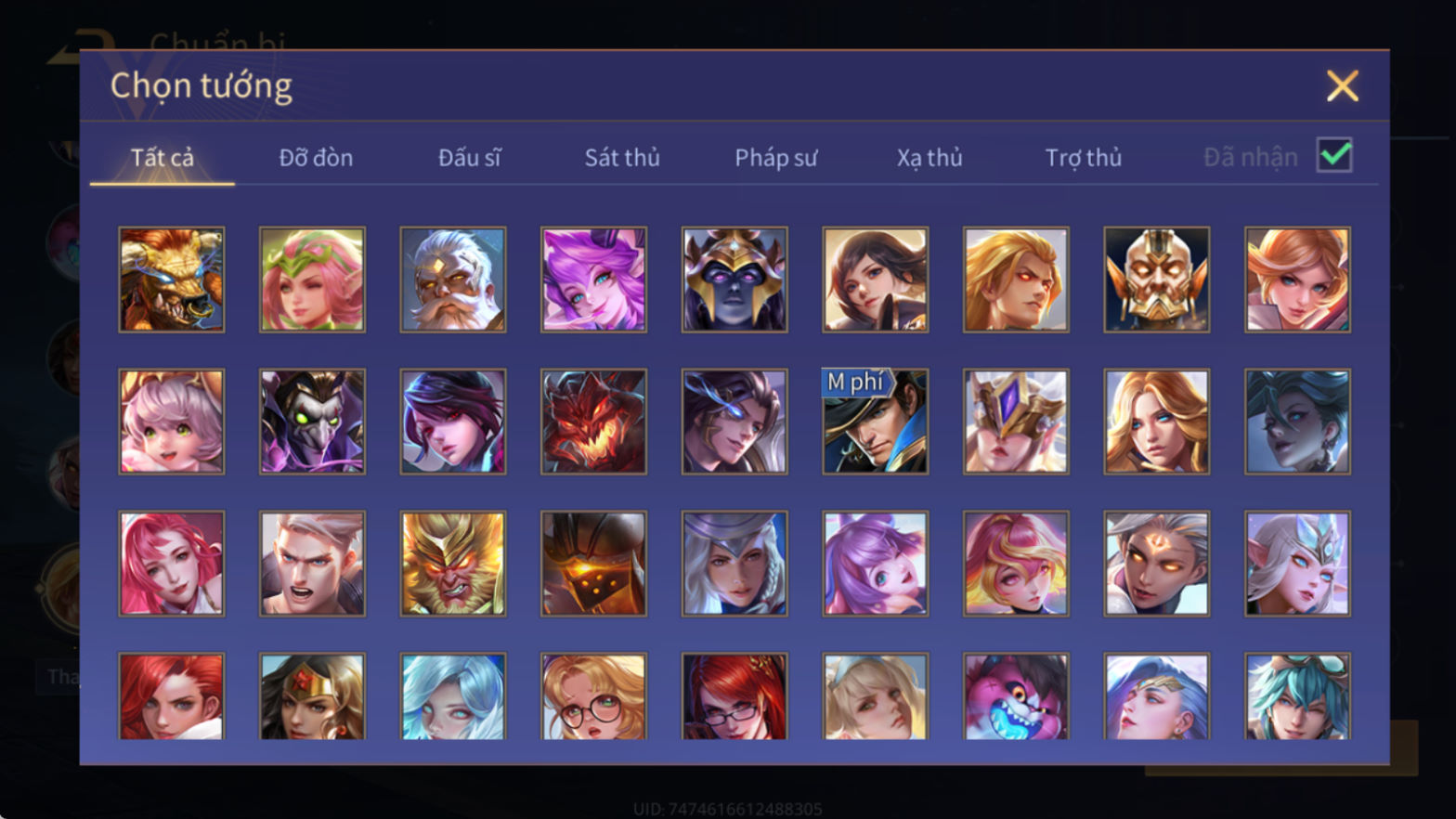Select the Wonder Woman tiara hero portrait

313,696
